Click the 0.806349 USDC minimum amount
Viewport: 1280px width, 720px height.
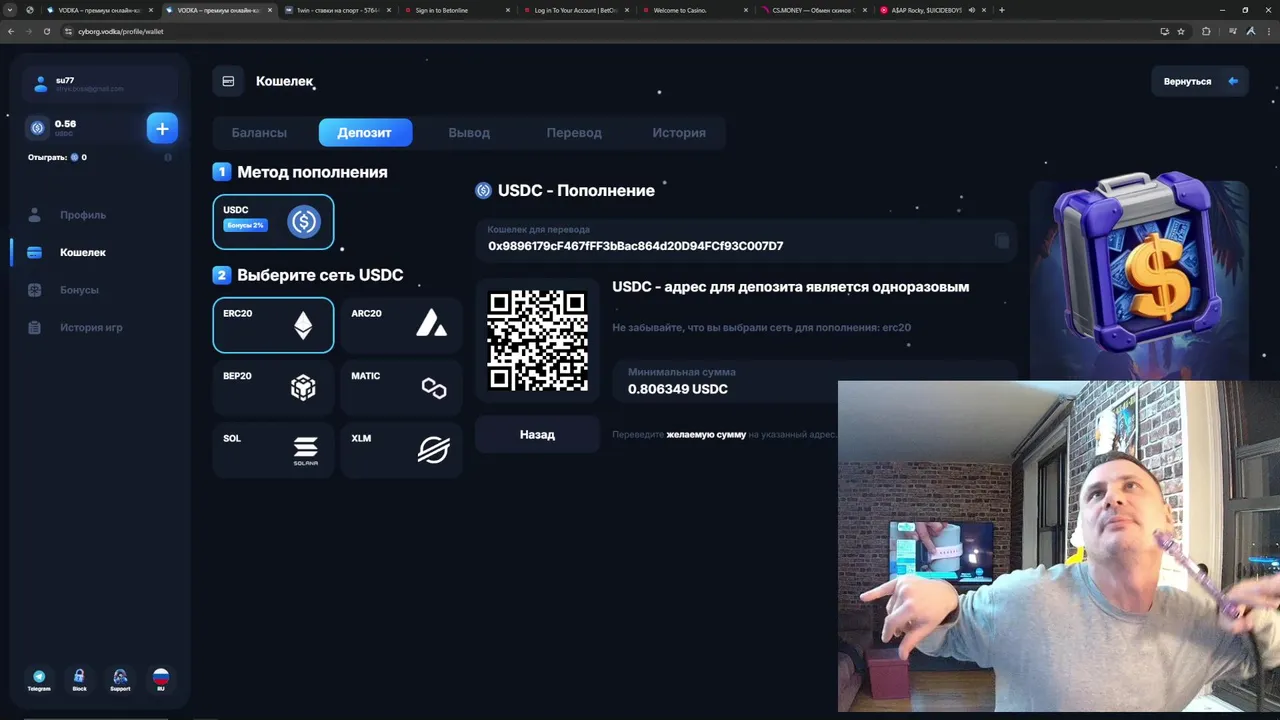point(678,389)
